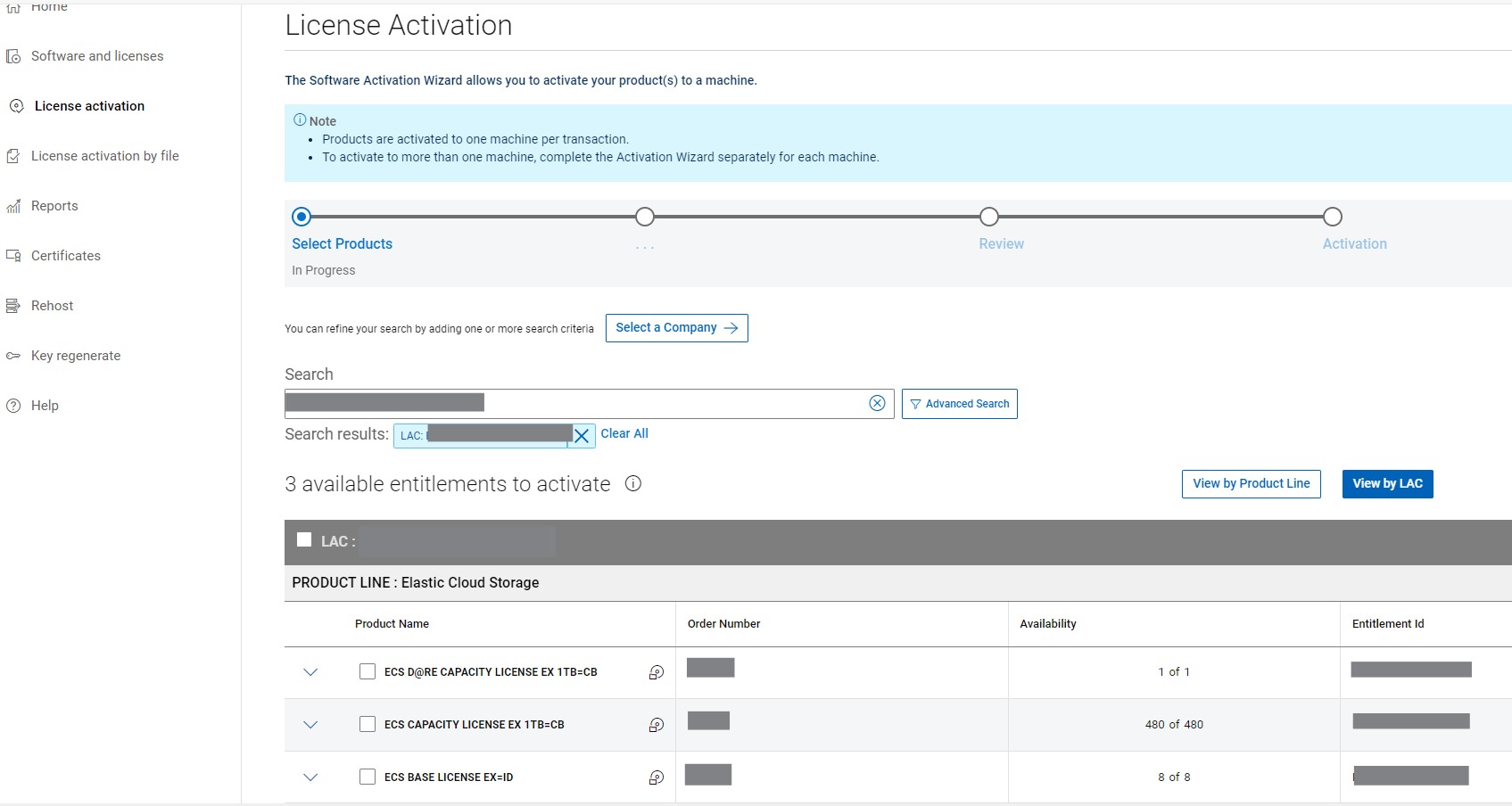Click the Rehost icon in the sidebar
1512x806 pixels.
pos(13,306)
